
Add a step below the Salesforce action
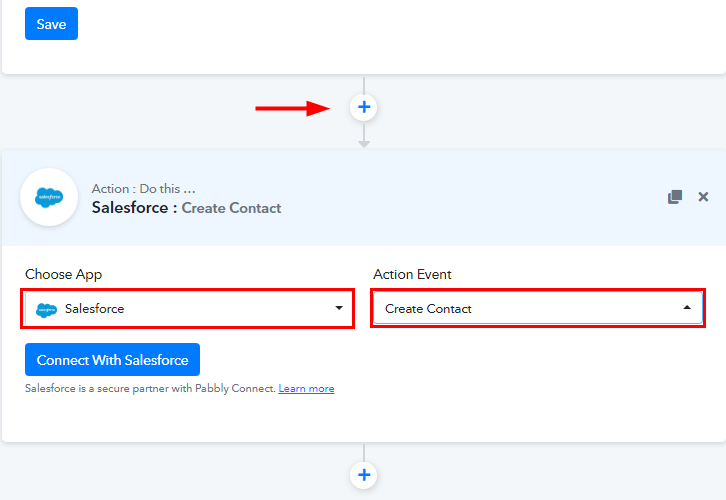pos(364,475)
